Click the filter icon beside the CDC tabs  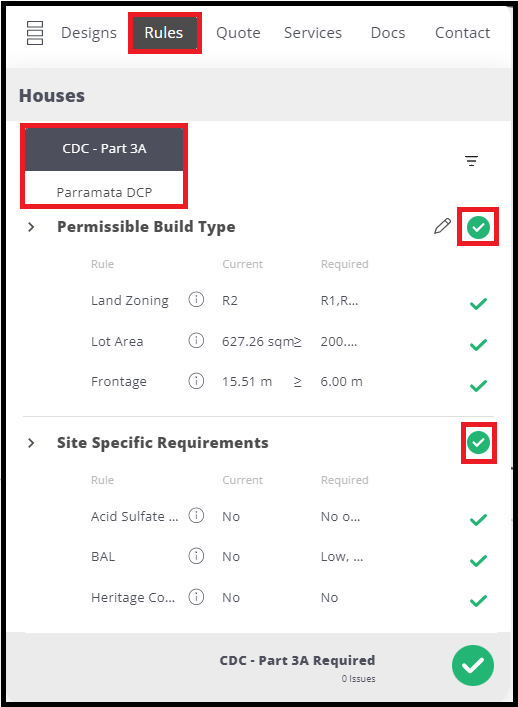(472, 161)
